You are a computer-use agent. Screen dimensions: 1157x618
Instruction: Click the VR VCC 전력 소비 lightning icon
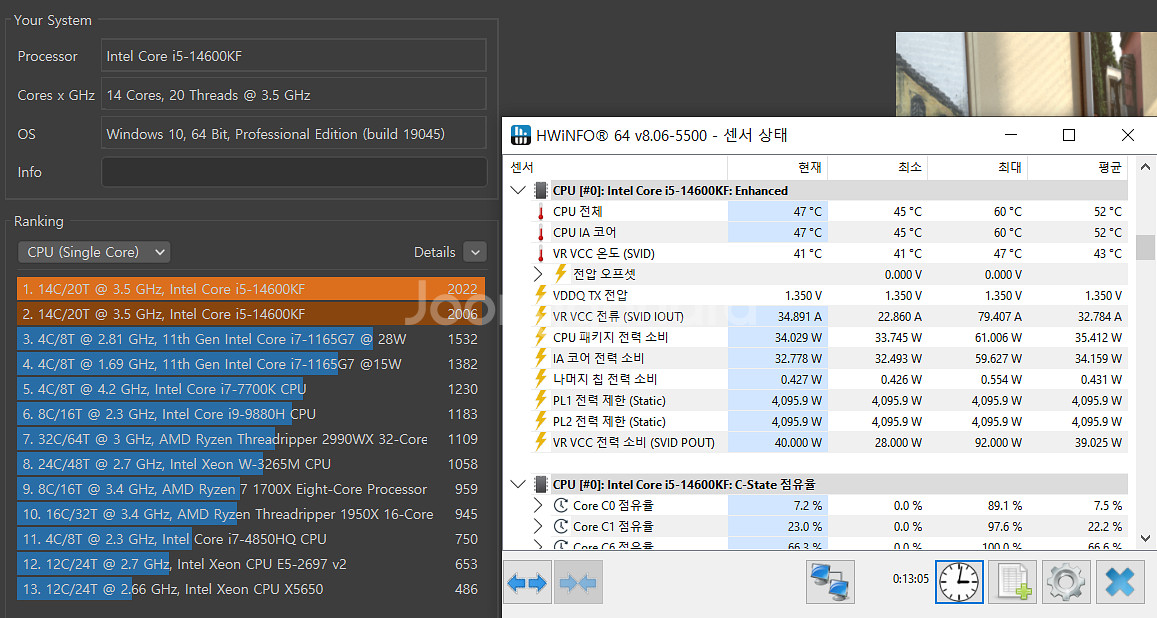tap(541, 442)
